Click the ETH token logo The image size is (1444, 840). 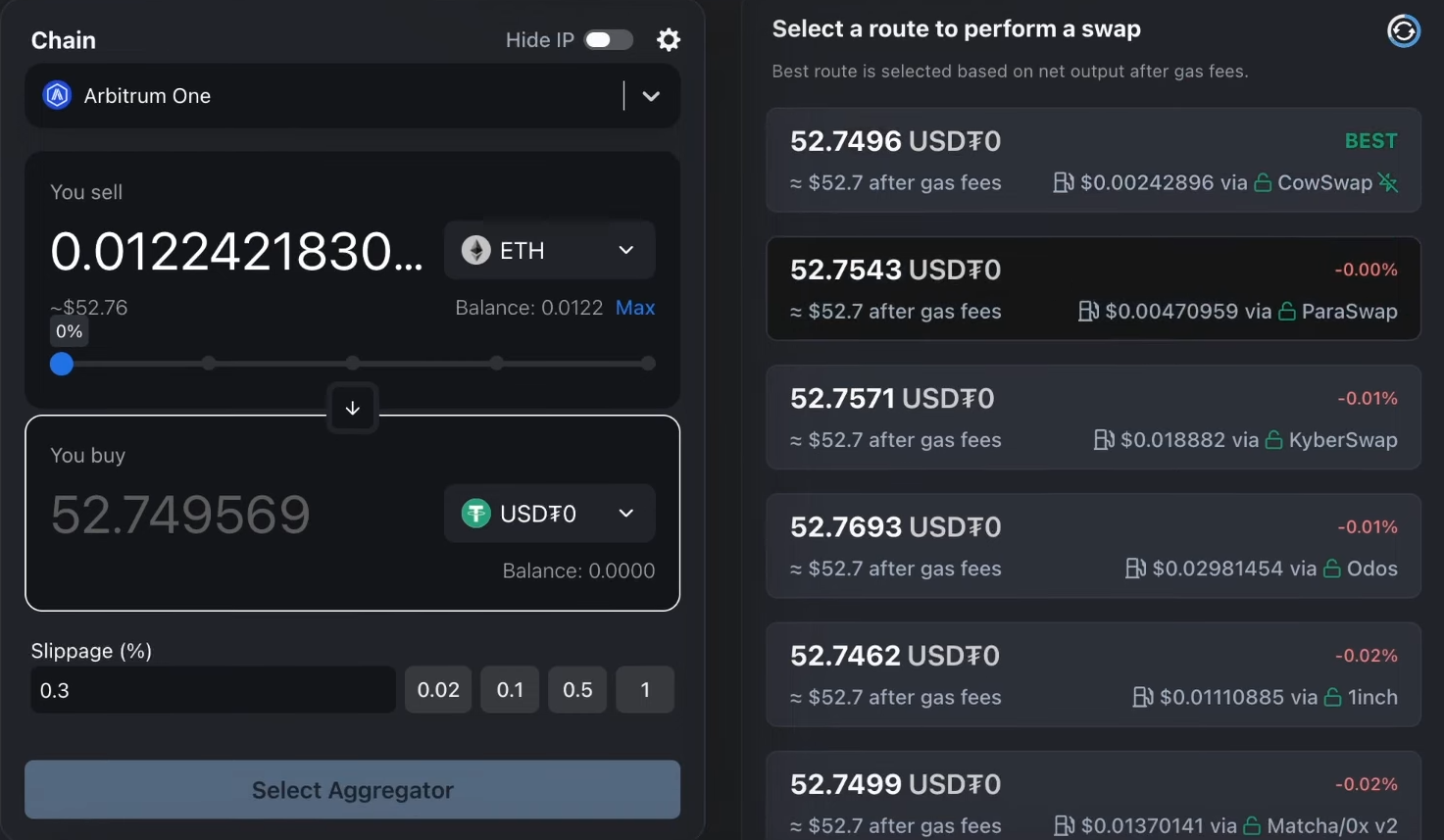(x=476, y=251)
